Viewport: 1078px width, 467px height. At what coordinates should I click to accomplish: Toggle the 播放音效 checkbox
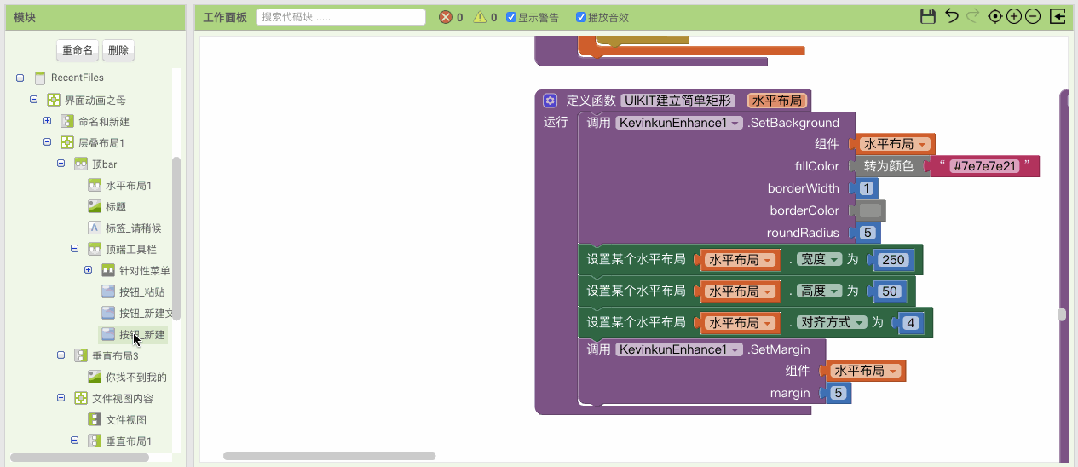tap(581, 17)
